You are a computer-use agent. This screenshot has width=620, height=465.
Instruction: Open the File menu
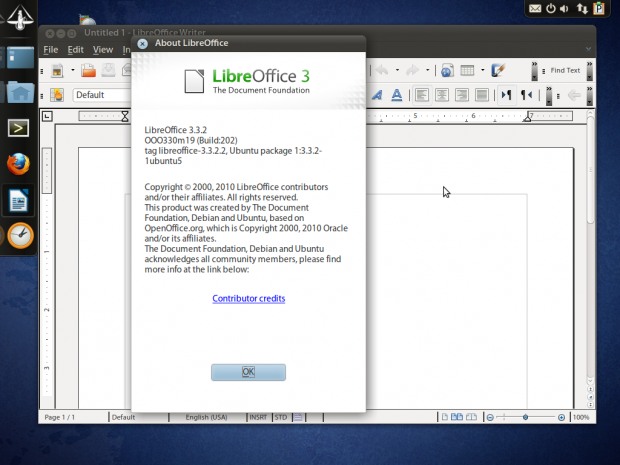[51, 50]
